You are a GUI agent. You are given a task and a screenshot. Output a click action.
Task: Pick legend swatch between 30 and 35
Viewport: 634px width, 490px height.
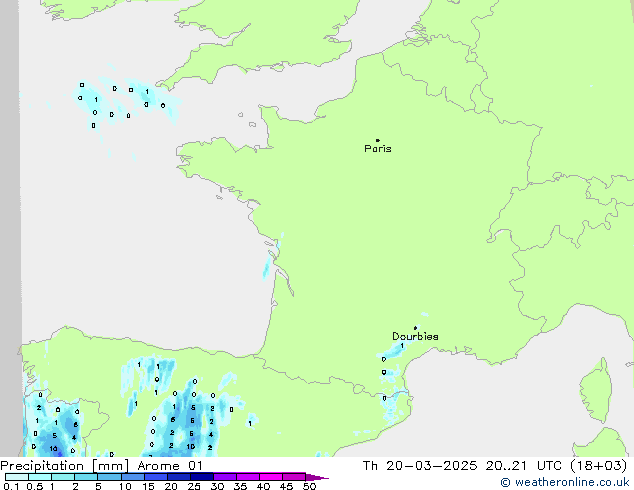tap(225, 477)
